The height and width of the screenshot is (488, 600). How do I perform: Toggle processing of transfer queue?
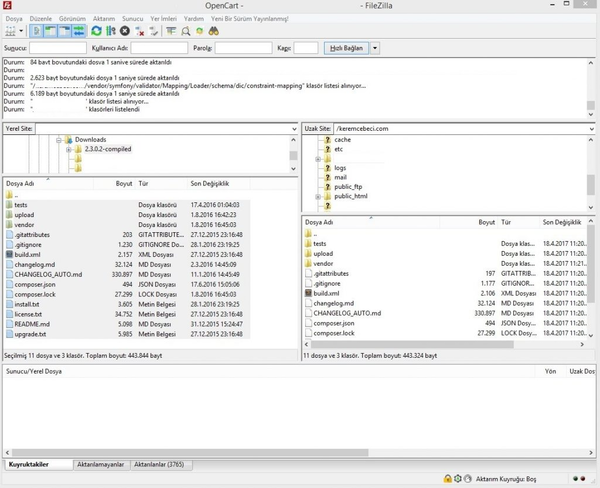[x=111, y=31]
